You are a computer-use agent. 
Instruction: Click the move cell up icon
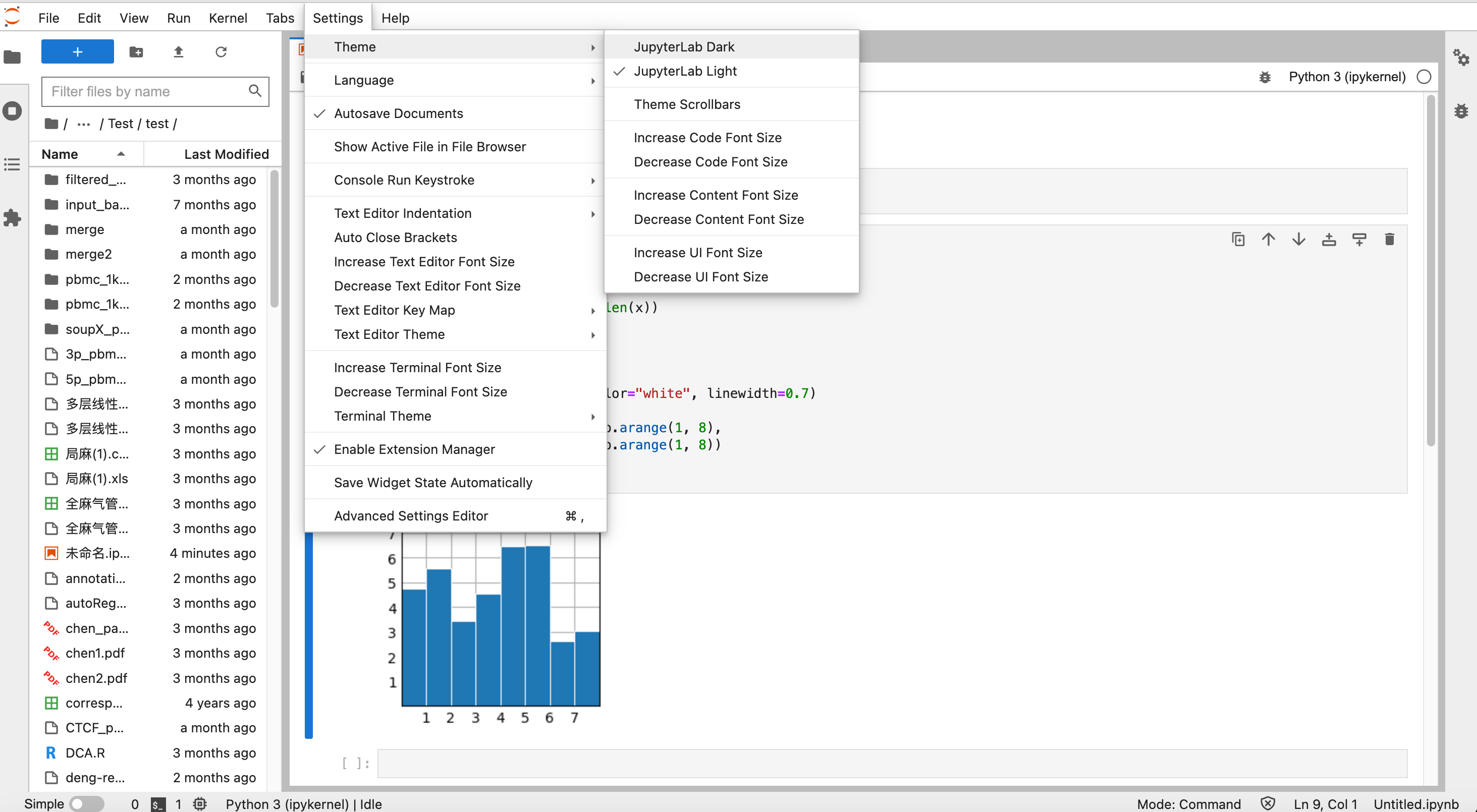pos(1267,240)
